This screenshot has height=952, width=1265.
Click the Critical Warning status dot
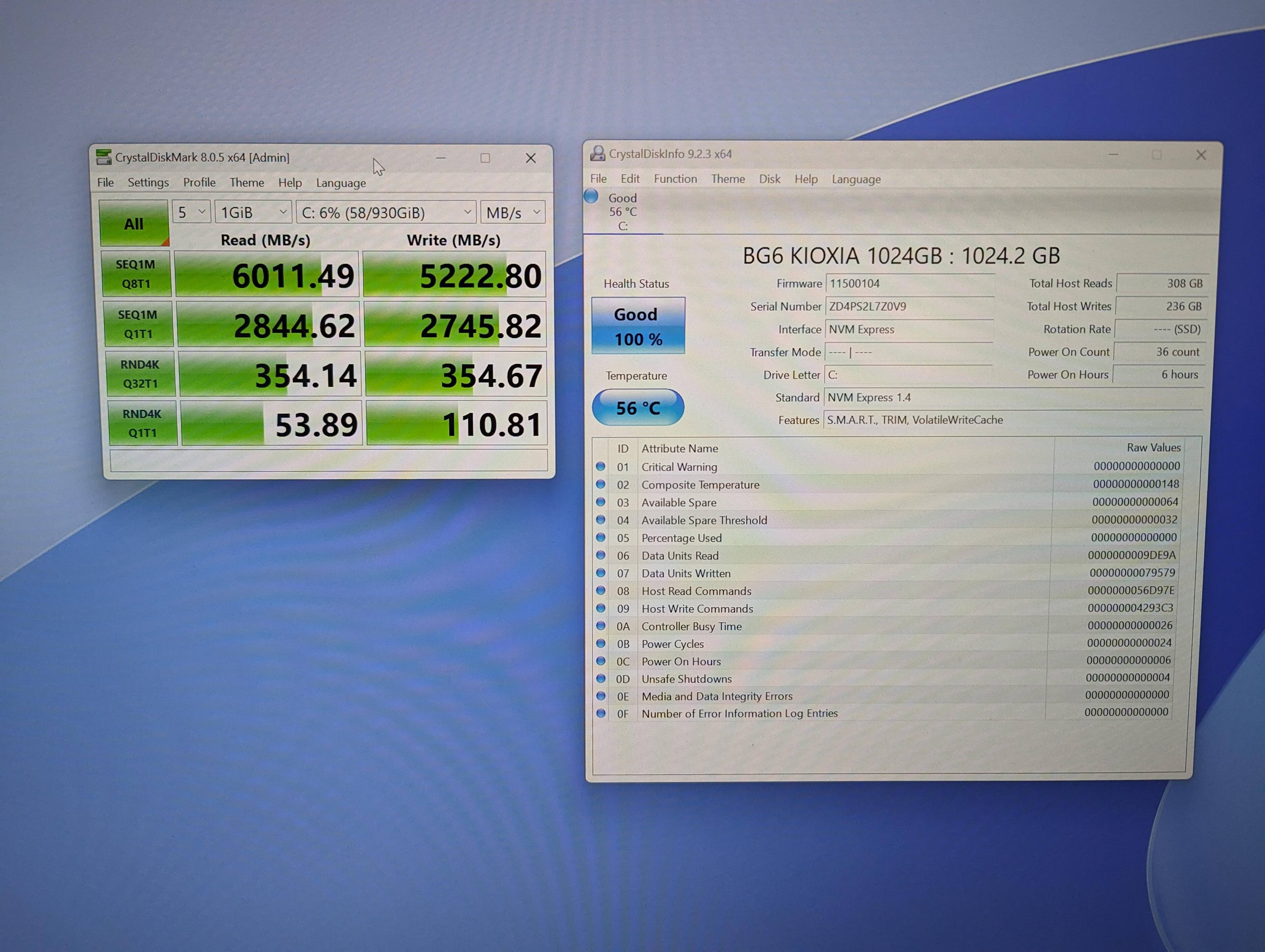(x=601, y=467)
